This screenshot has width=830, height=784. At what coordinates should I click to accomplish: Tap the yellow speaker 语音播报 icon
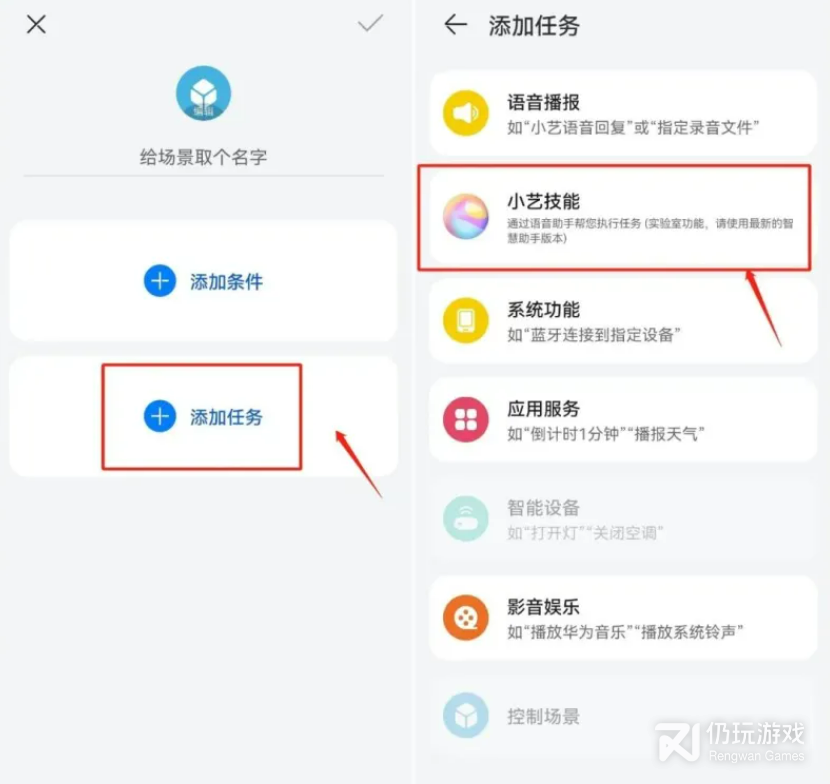pyautogui.click(x=466, y=113)
